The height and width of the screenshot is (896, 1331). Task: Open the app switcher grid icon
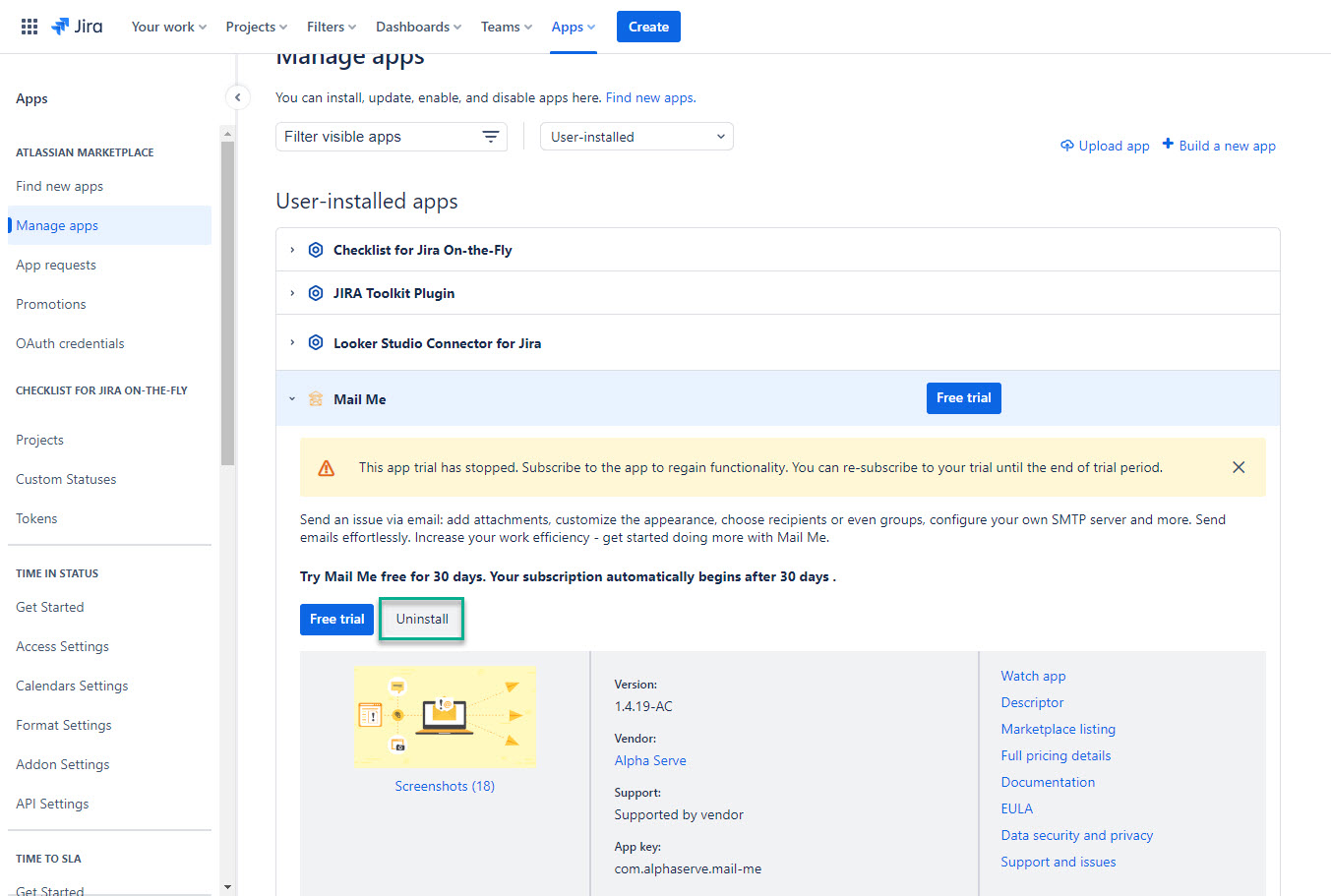coord(30,27)
